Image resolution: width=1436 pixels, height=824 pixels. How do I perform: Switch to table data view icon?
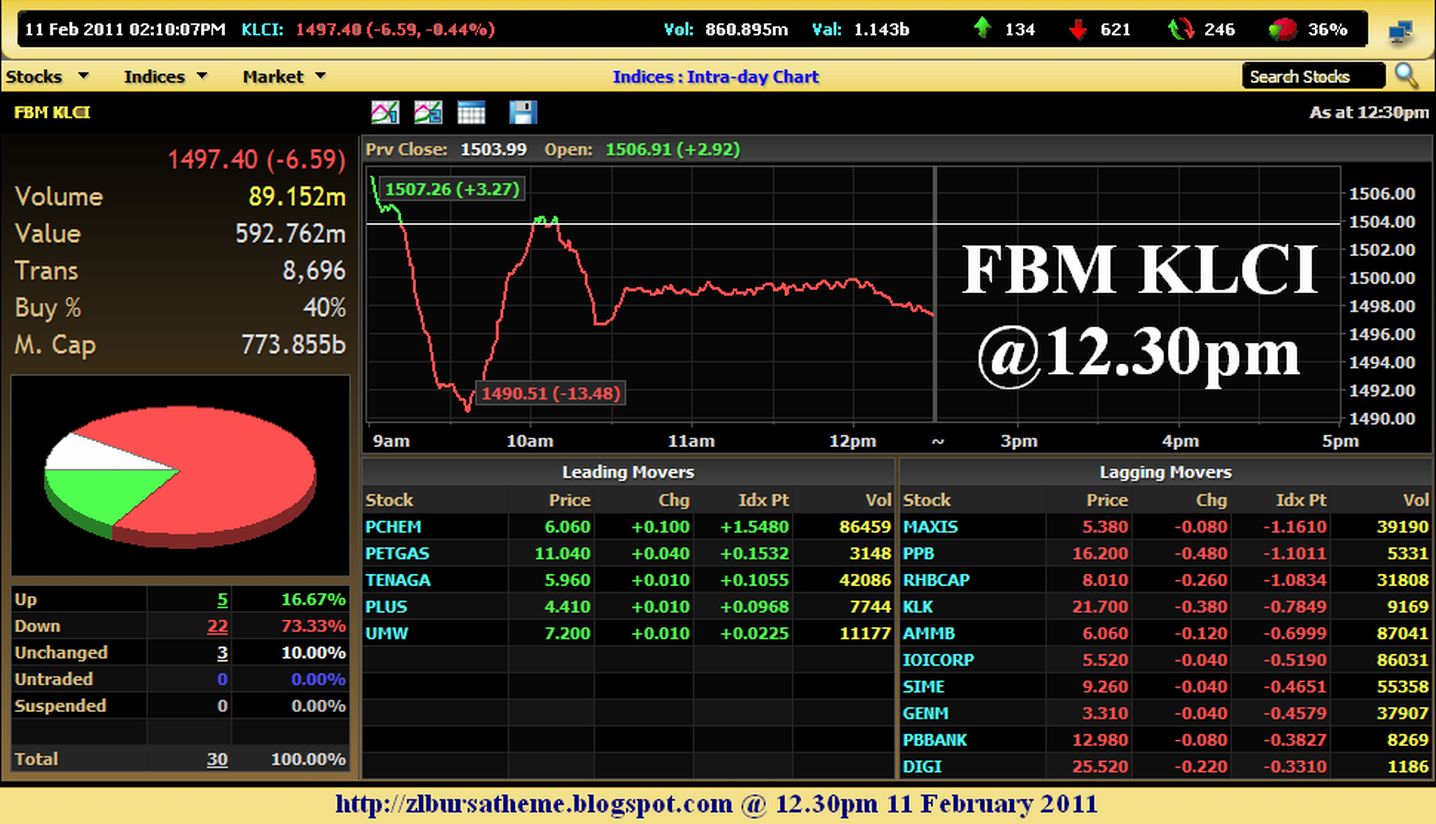tap(470, 112)
